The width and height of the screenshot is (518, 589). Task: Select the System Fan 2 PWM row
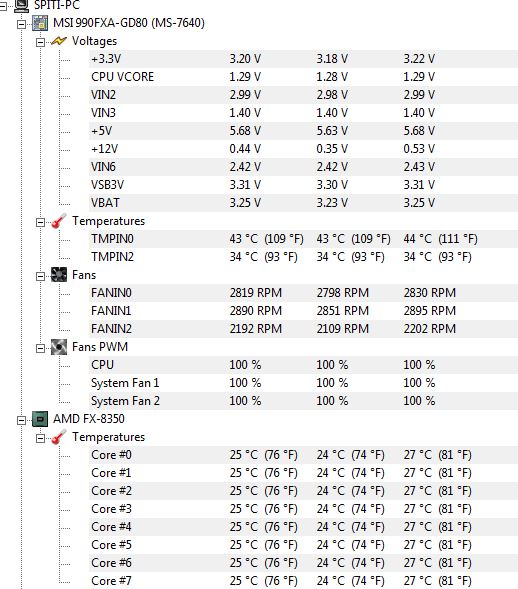[x=304, y=401]
